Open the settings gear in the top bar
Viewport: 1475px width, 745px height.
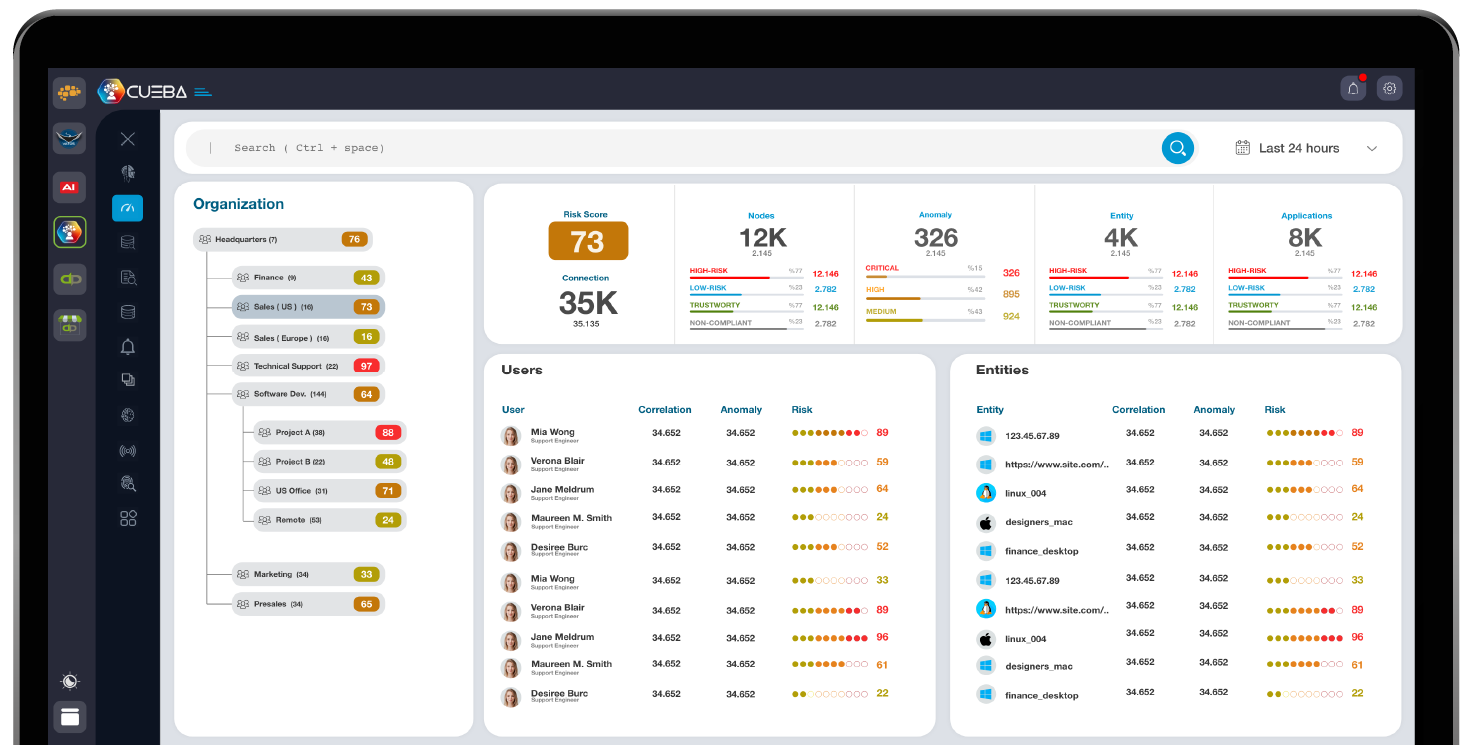(x=1389, y=88)
